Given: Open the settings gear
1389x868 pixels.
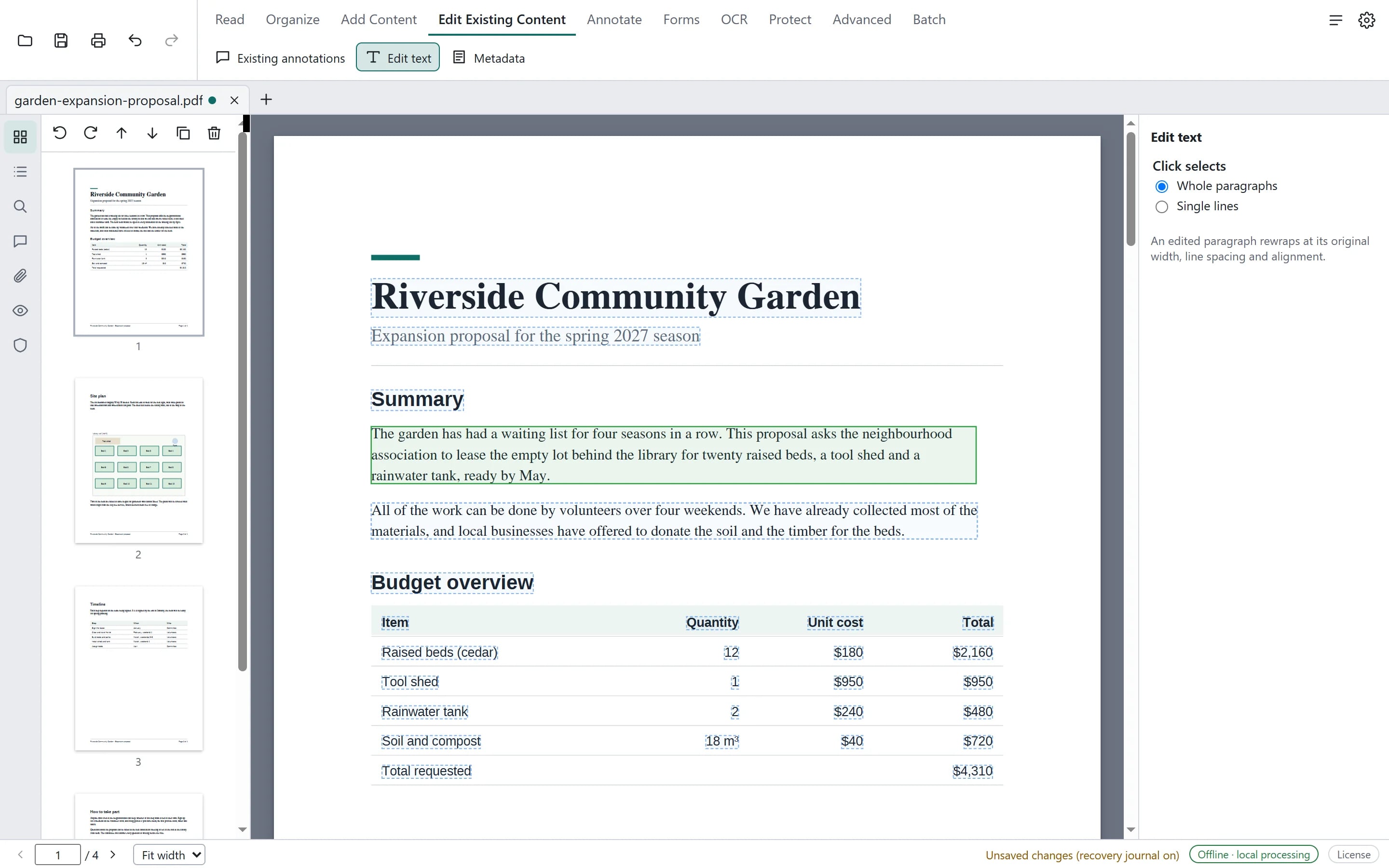Looking at the screenshot, I should click(x=1367, y=20).
